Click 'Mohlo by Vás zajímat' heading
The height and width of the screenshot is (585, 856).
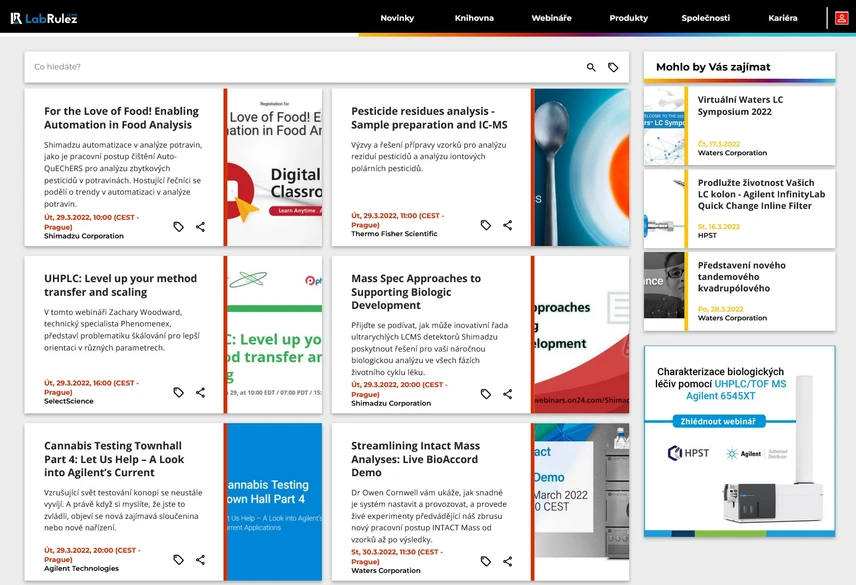click(713, 67)
